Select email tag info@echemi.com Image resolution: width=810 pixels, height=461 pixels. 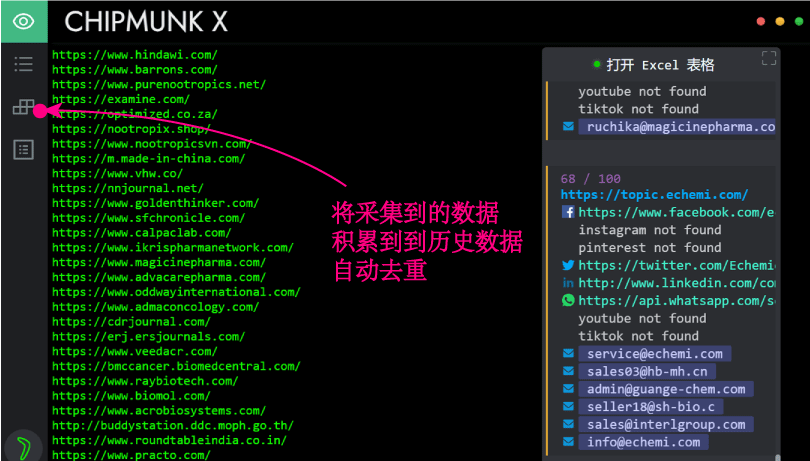pyautogui.click(x=643, y=442)
